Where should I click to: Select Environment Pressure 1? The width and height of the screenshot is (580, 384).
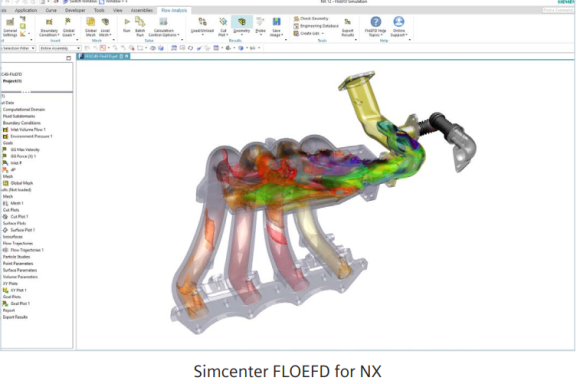click(28, 136)
